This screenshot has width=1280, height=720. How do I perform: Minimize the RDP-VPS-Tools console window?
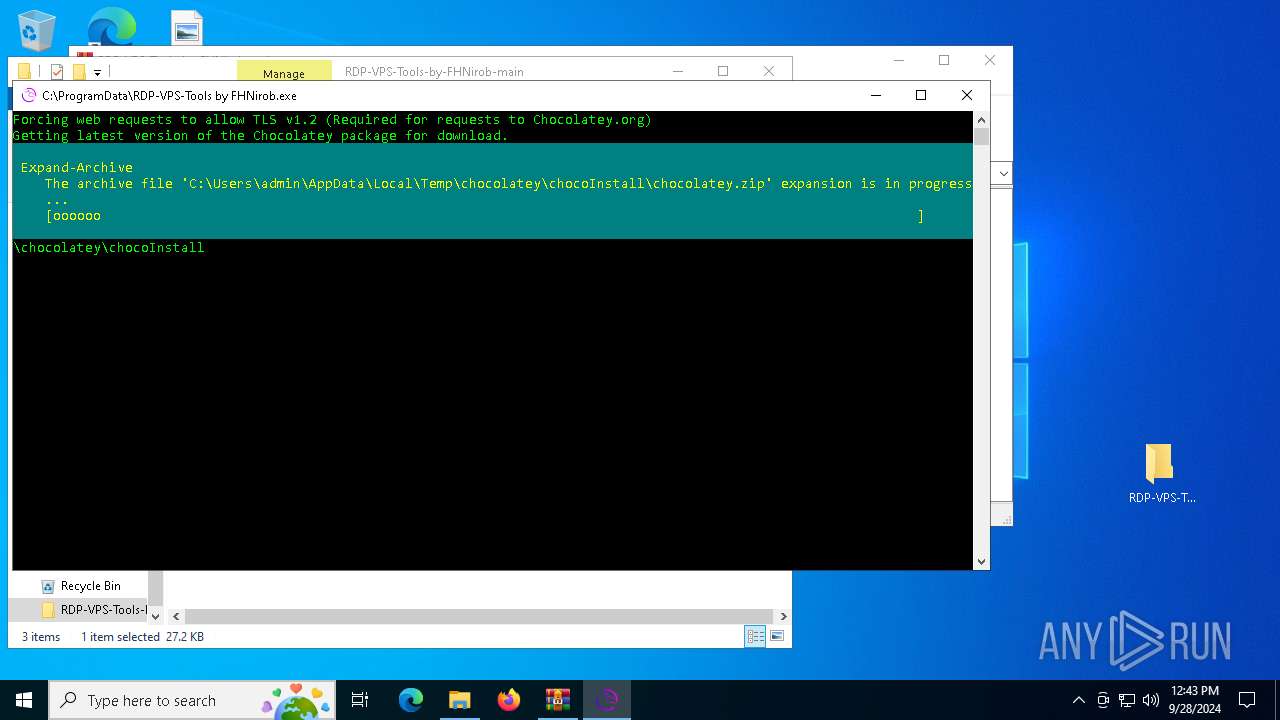pos(876,95)
